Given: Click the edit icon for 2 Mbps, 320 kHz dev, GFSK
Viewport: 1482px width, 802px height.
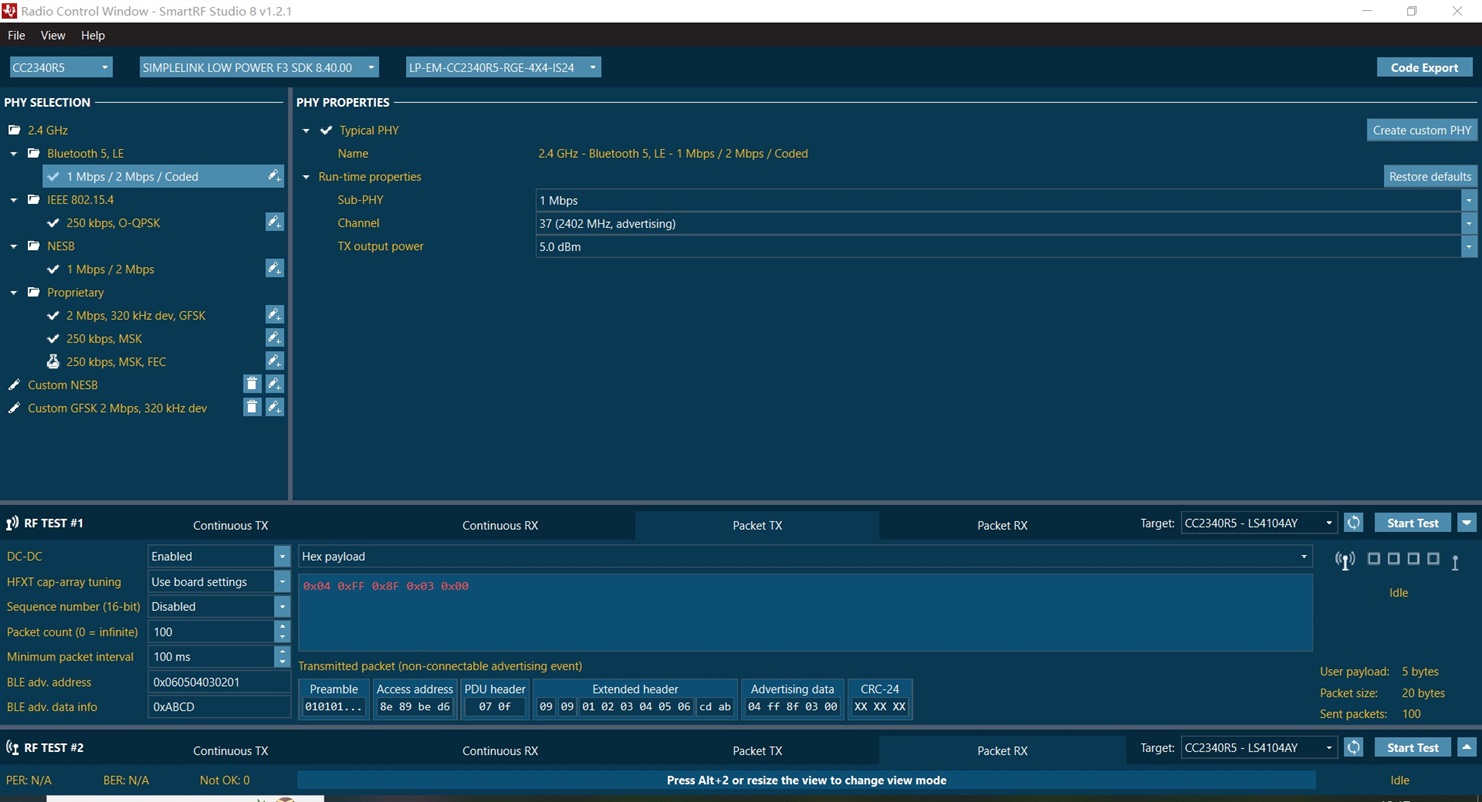Looking at the screenshot, I should [x=274, y=314].
